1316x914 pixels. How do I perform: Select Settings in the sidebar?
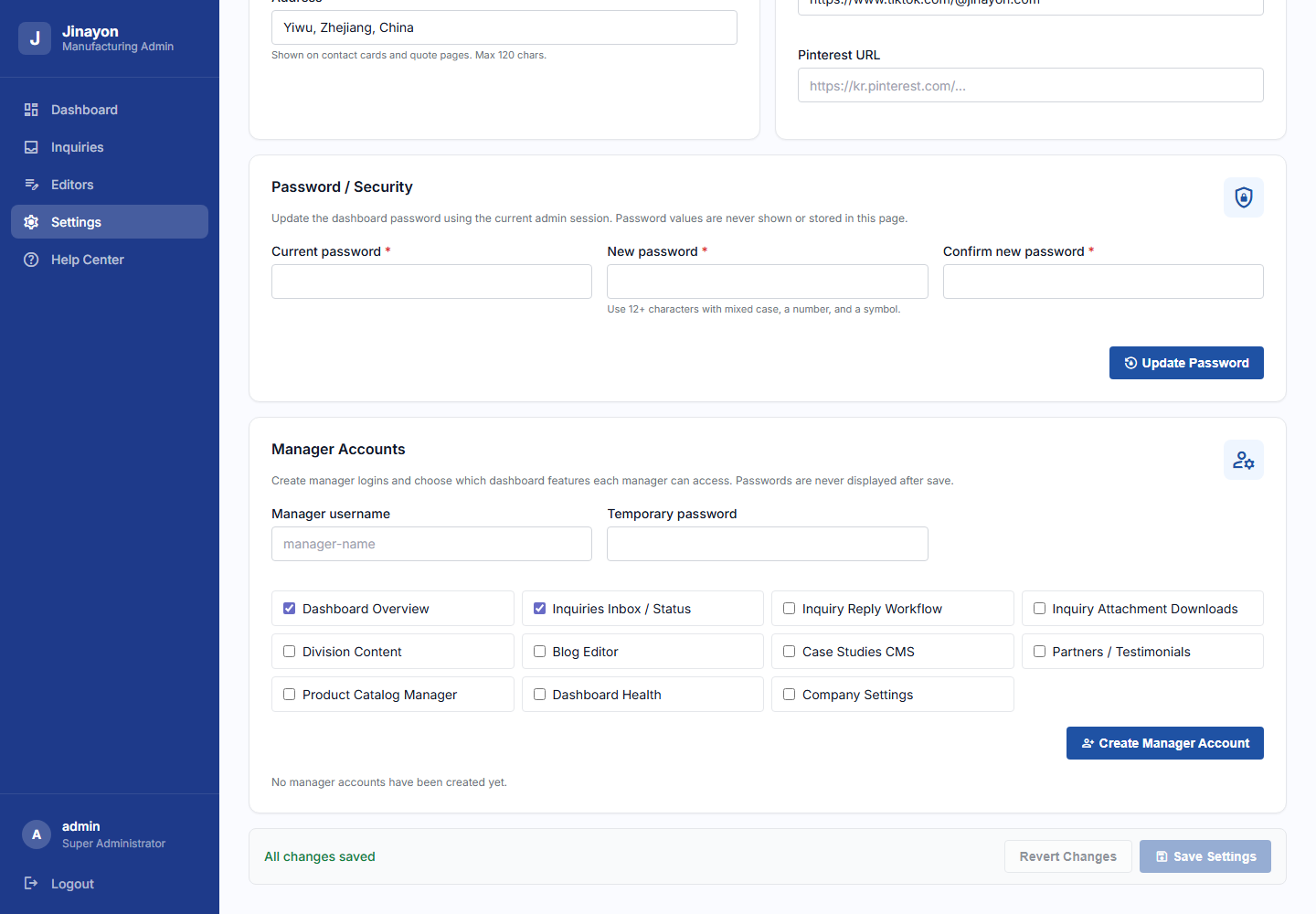pyautogui.click(x=110, y=222)
